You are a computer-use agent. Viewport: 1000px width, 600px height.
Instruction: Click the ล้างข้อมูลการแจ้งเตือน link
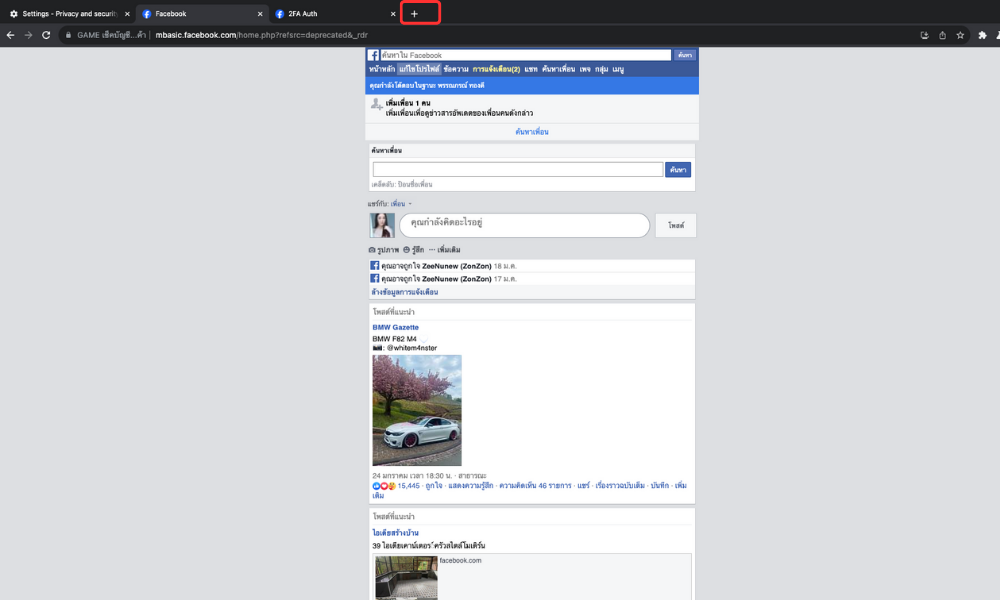coord(404,292)
